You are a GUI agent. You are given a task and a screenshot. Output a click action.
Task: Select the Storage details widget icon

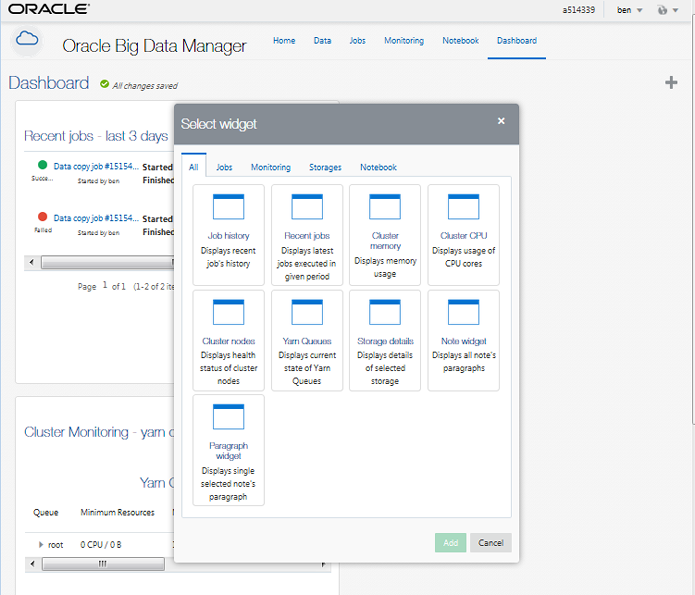(385, 312)
